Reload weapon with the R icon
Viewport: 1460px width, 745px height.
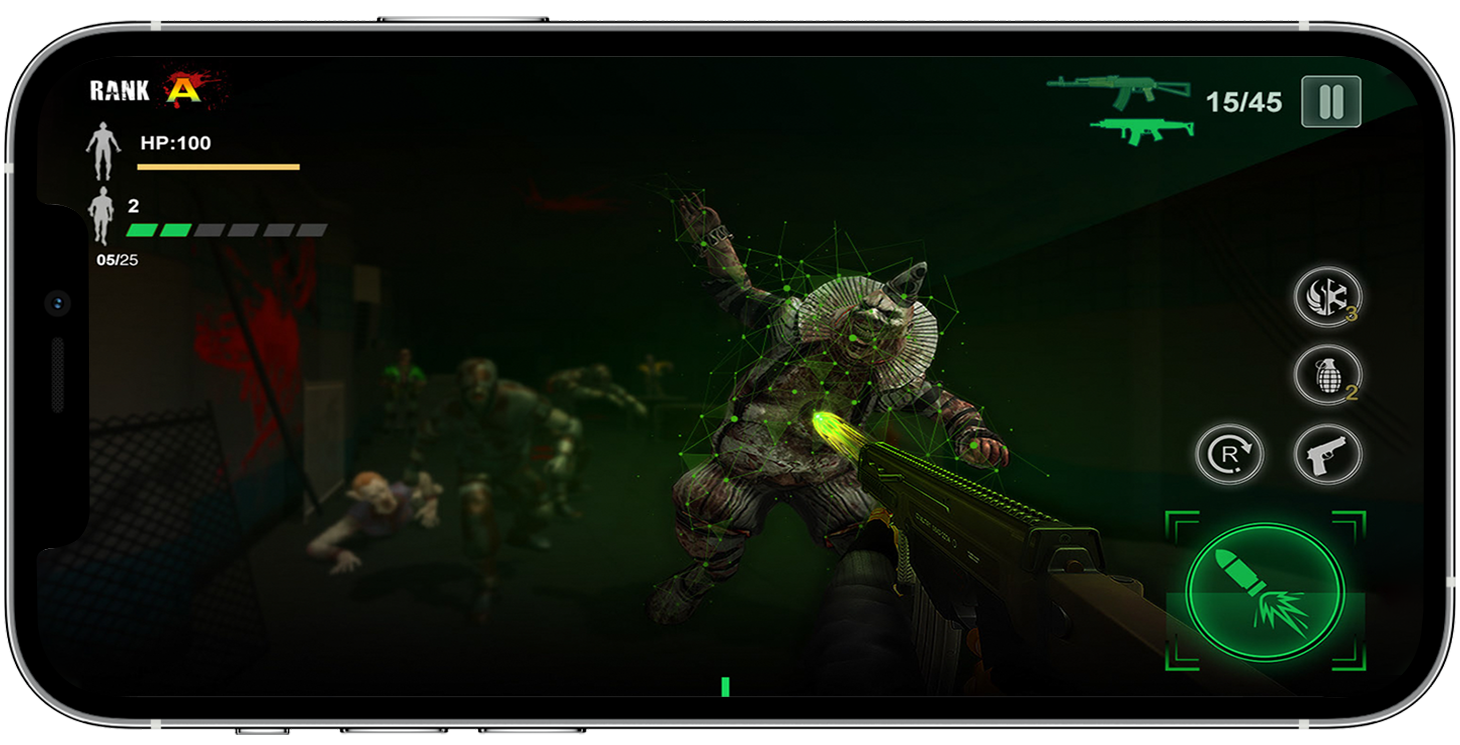pyautogui.click(x=1230, y=455)
